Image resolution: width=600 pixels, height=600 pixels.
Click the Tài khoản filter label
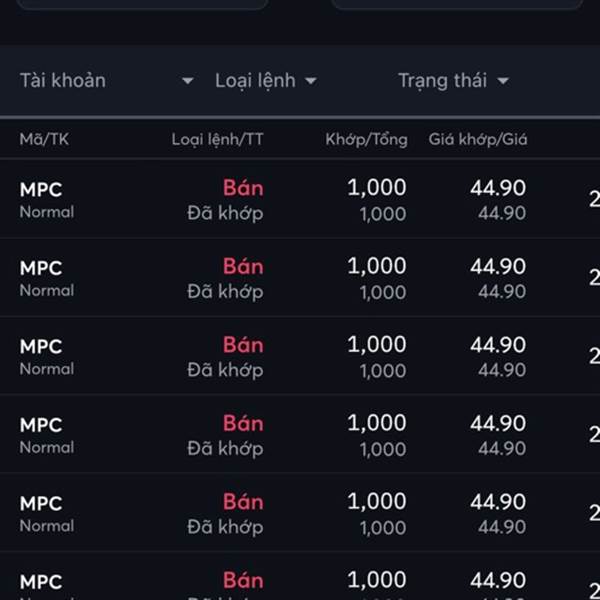[x=62, y=80]
